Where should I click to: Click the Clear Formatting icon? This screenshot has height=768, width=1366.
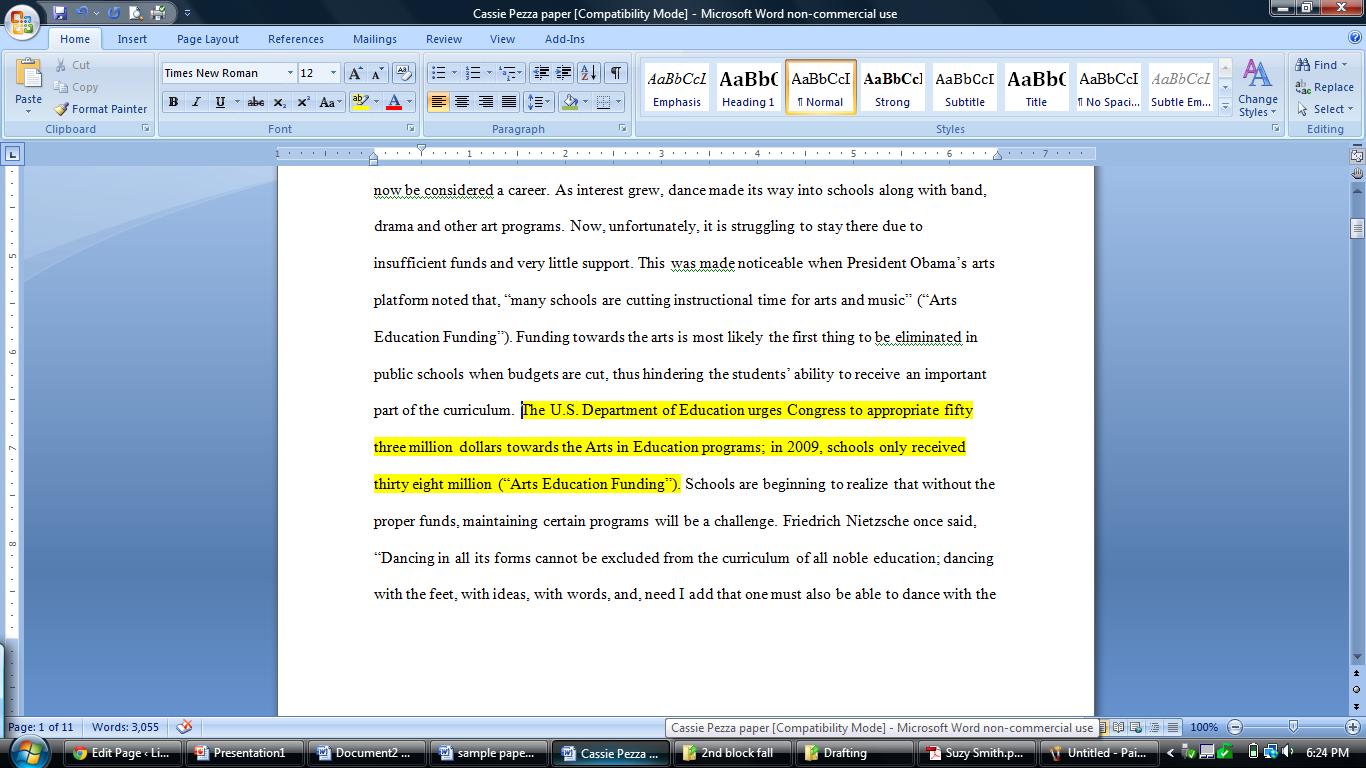(404, 73)
